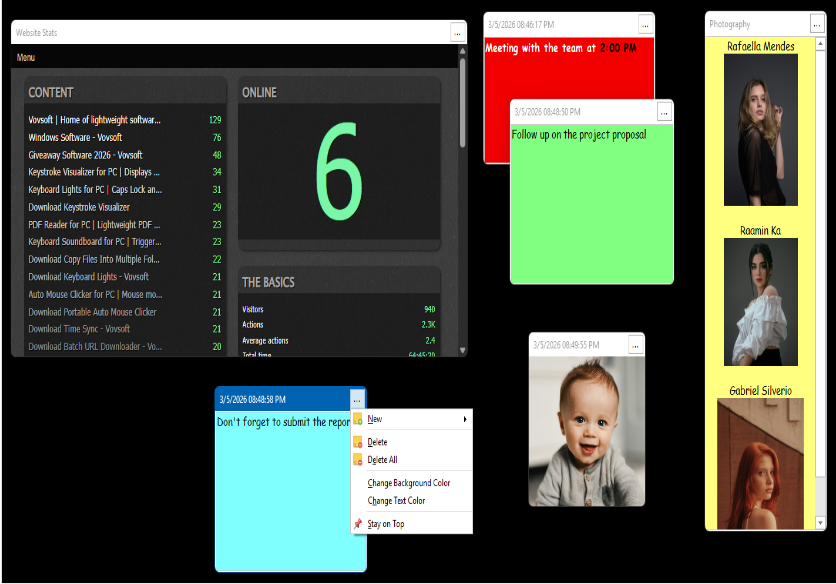This screenshot has height=584, width=836.
Task: Open the red meeting note's options button
Action: [645, 25]
